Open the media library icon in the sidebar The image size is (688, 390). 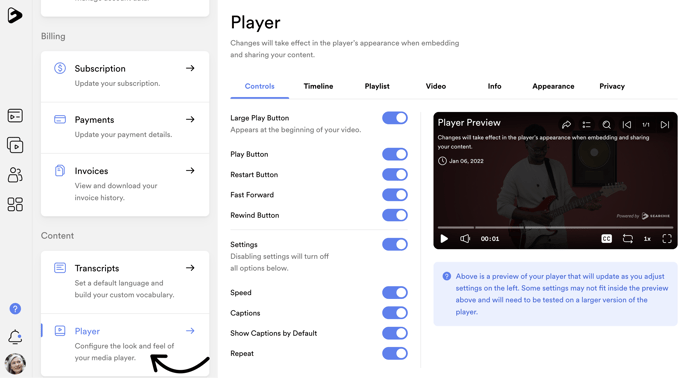click(15, 116)
